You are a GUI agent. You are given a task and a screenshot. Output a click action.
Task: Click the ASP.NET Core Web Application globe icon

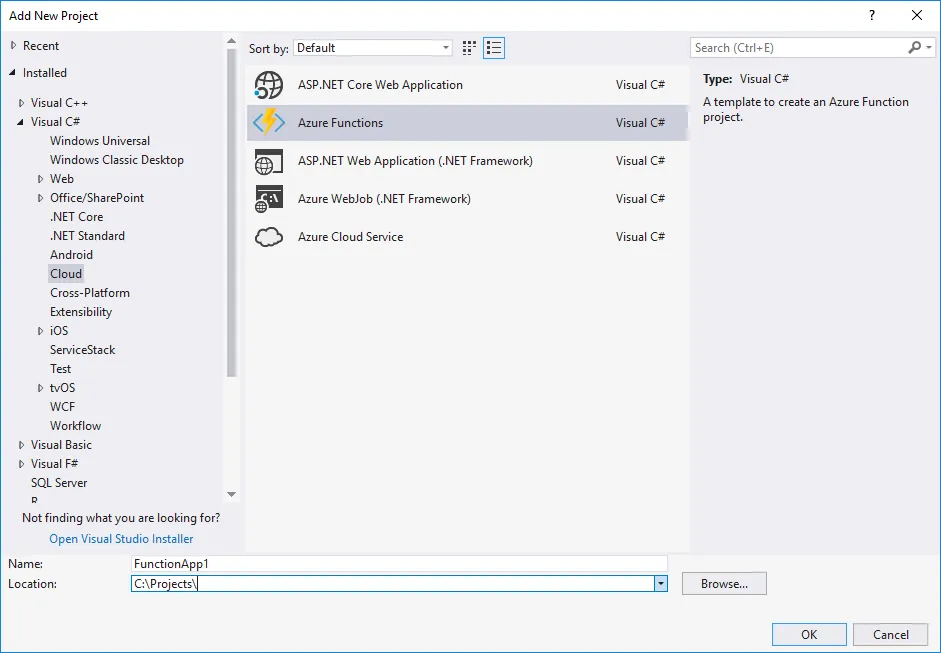(x=268, y=85)
